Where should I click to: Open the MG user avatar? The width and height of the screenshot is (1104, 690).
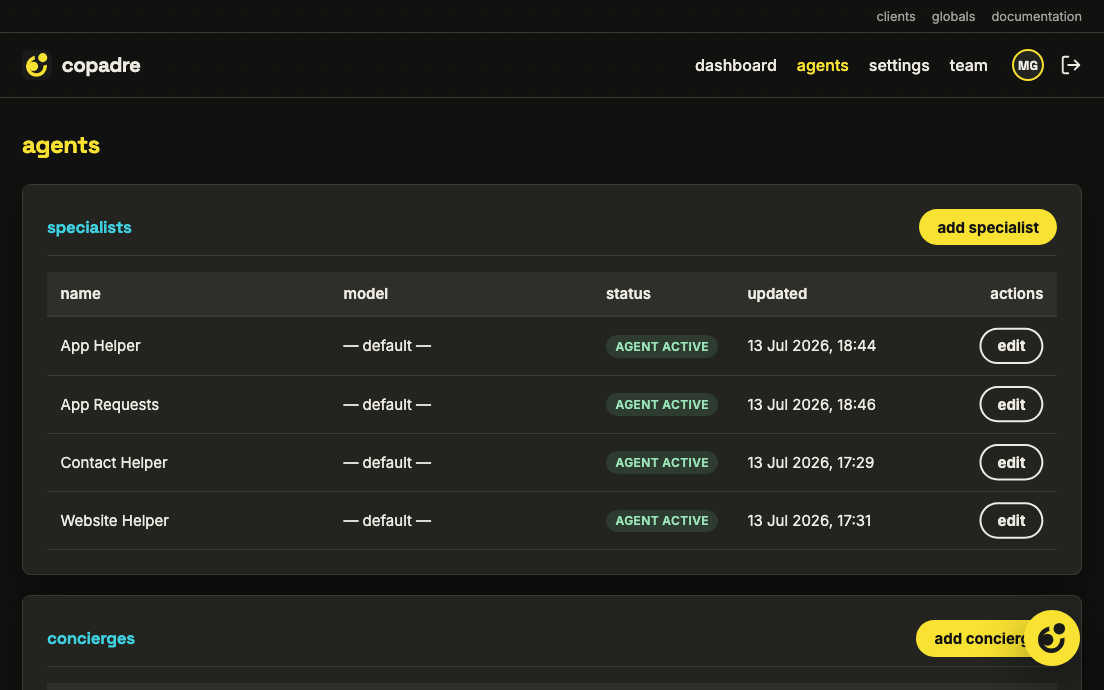[1027, 65]
